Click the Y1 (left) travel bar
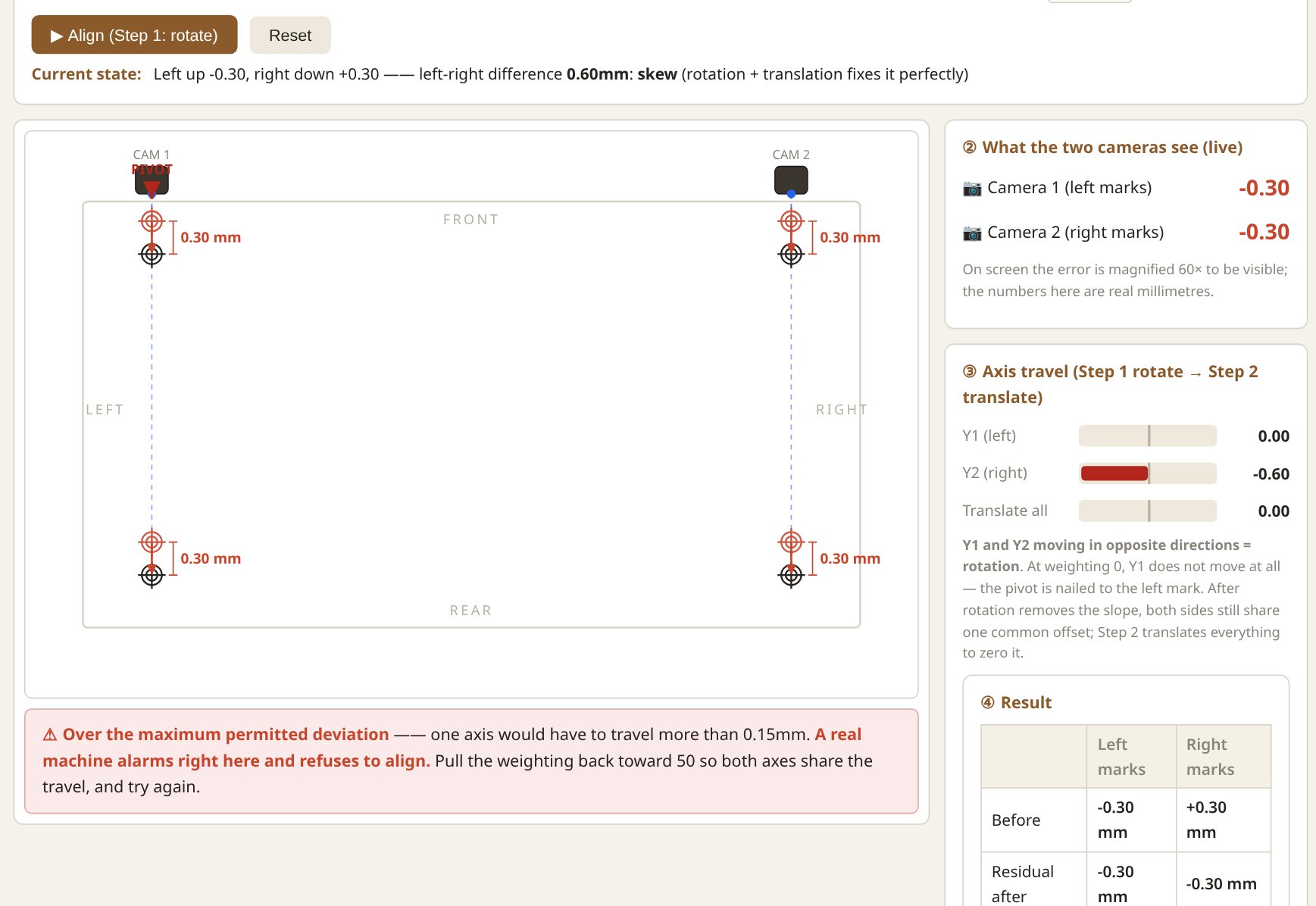The image size is (1316, 906). pos(1148,436)
